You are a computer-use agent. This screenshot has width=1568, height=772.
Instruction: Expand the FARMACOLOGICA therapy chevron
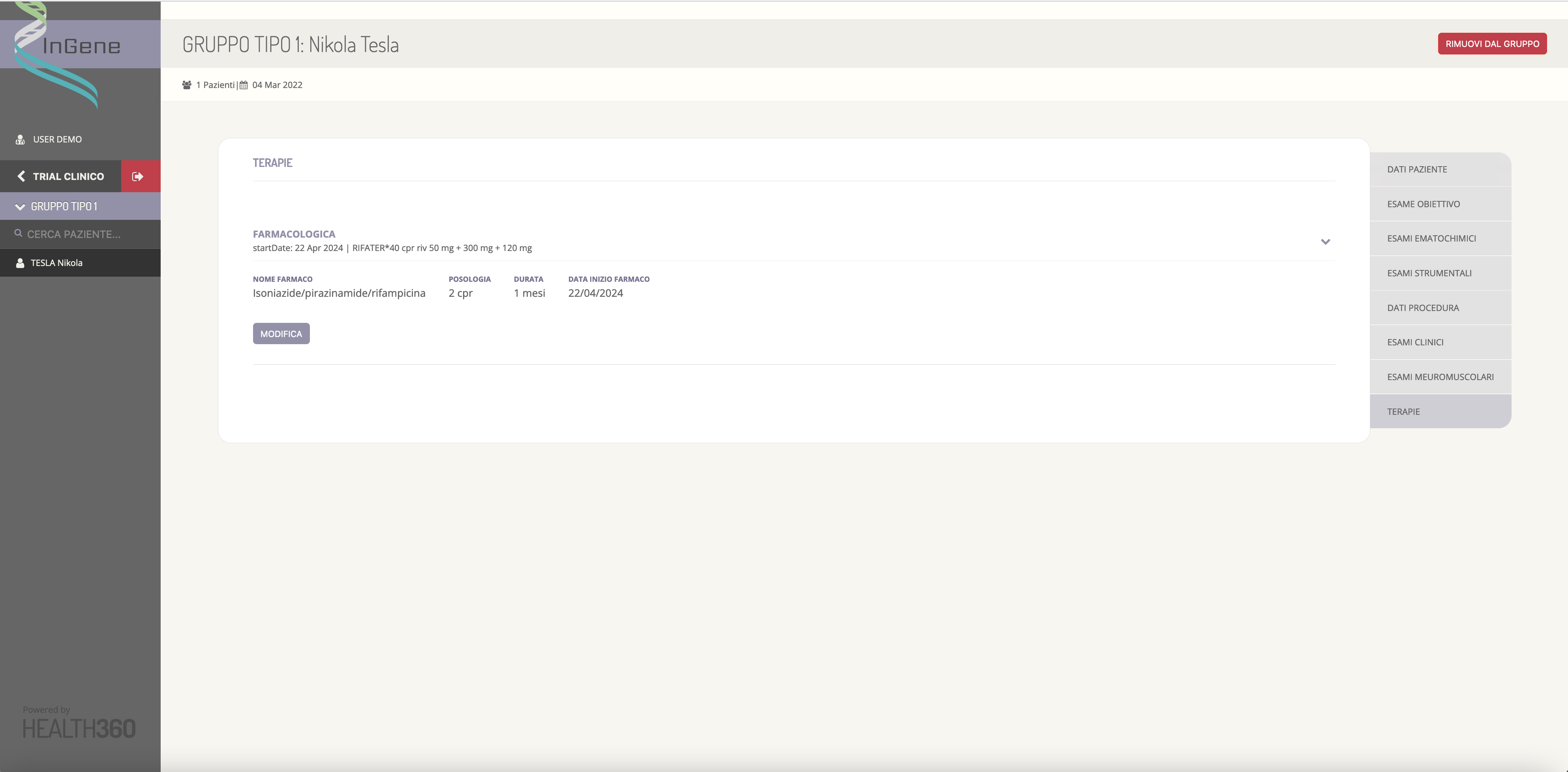point(1325,242)
